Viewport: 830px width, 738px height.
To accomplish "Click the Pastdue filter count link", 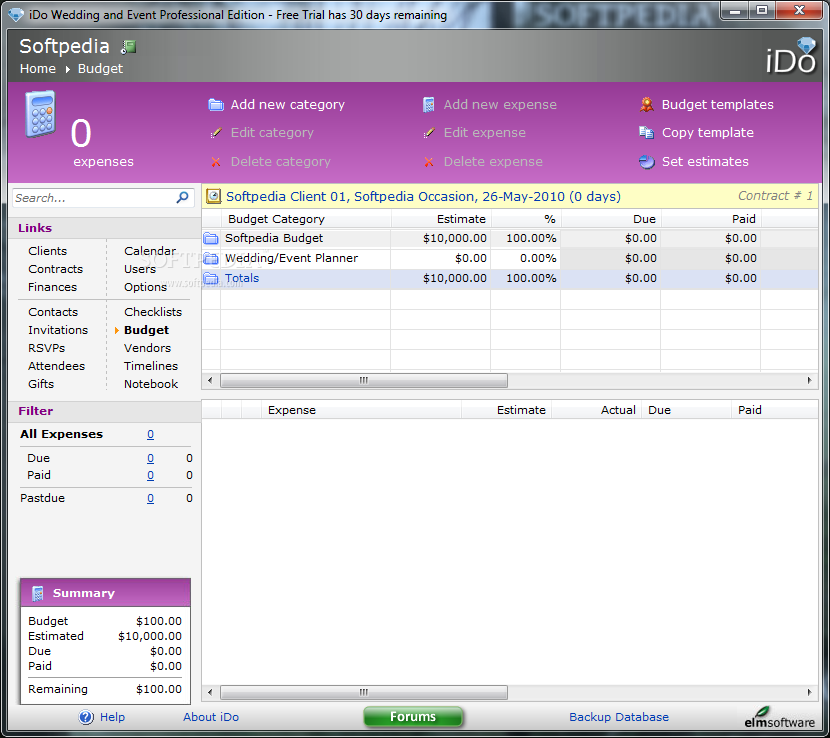I will click(x=150, y=499).
